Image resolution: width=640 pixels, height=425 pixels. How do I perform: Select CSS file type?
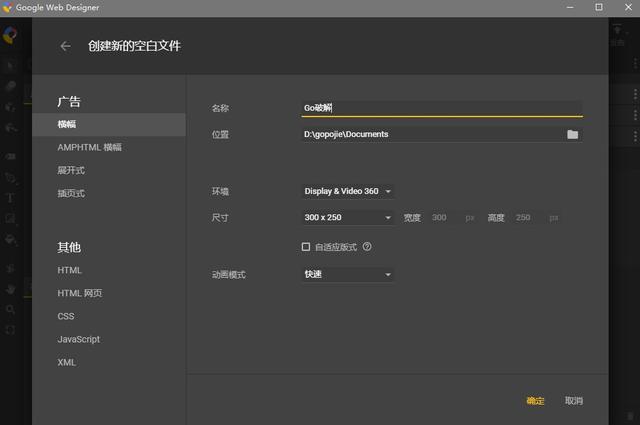pyautogui.click(x=66, y=316)
